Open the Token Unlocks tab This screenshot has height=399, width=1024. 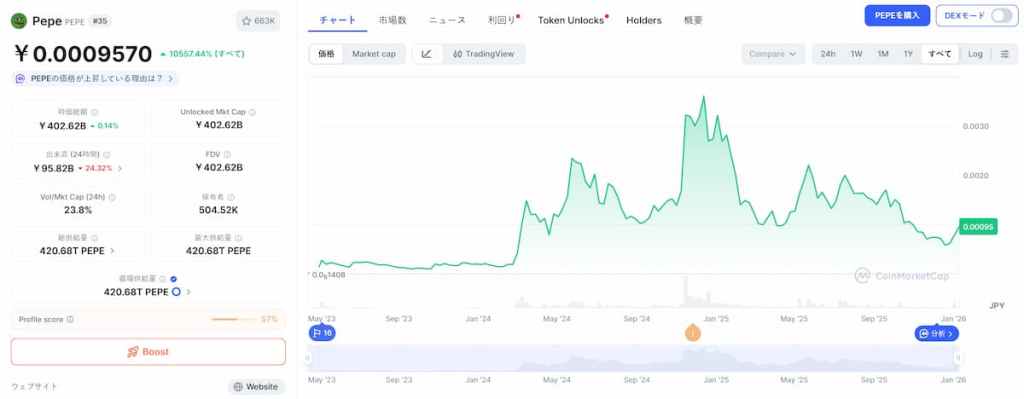[571, 20]
